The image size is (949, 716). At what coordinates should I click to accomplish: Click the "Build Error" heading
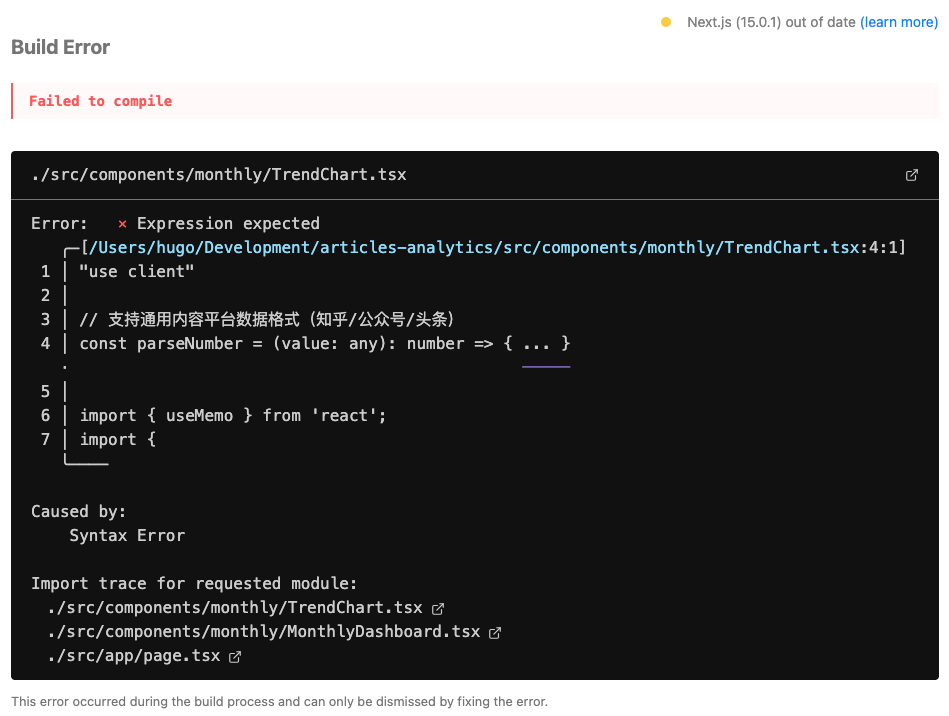point(61,47)
